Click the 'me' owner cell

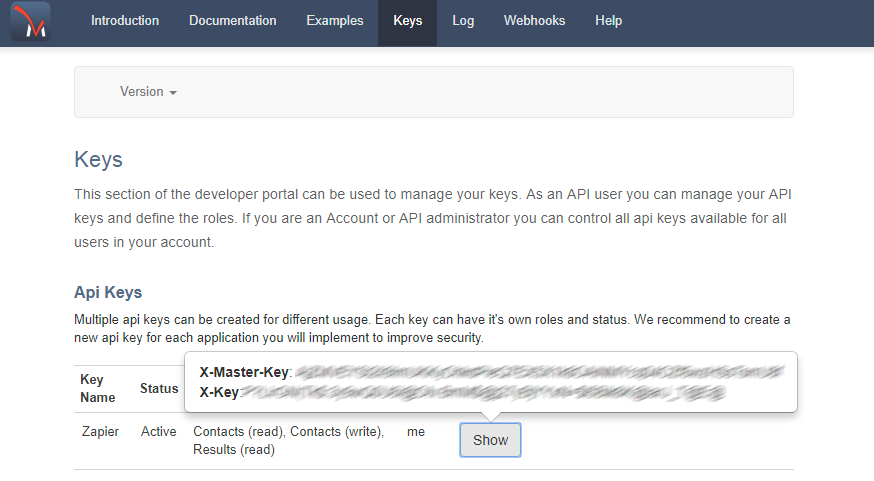click(416, 432)
